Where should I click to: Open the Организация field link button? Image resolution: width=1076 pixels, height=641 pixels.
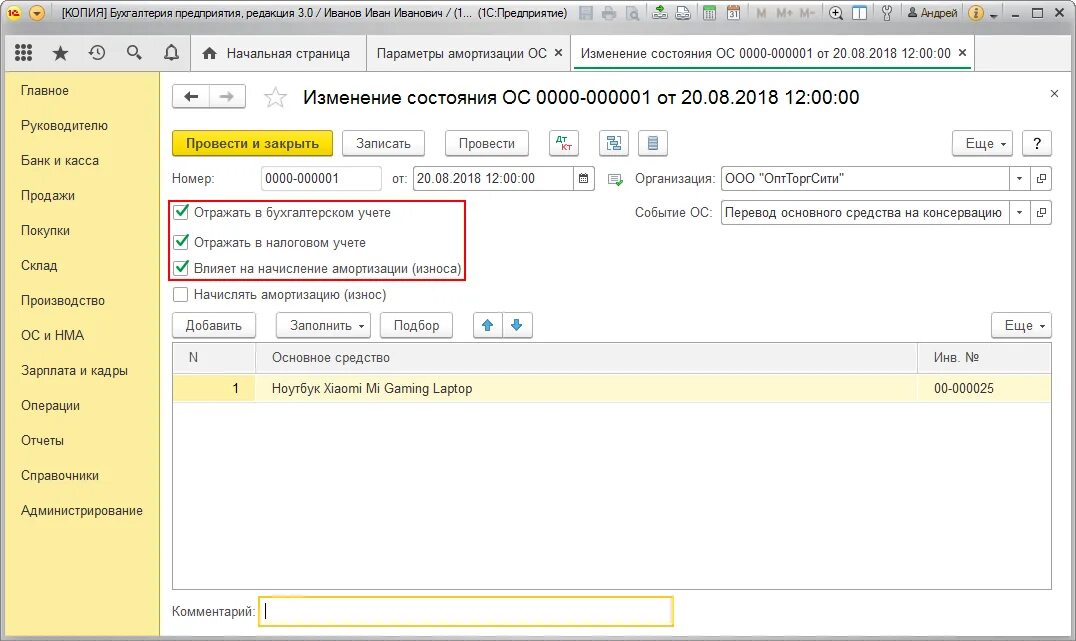click(1041, 178)
